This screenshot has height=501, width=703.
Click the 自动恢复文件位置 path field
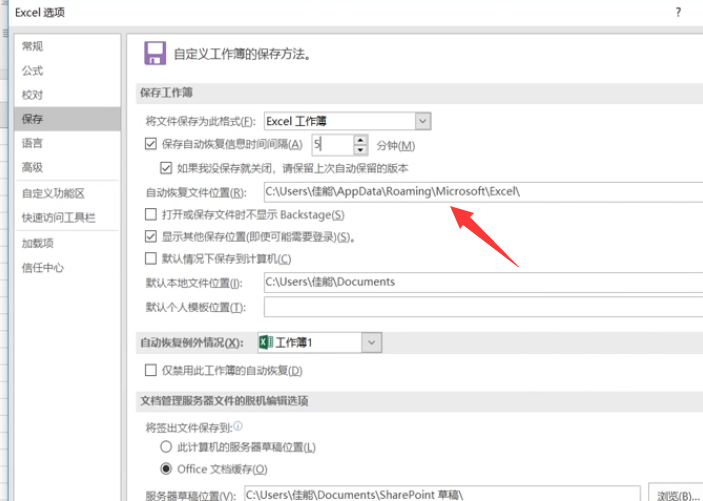point(483,192)
